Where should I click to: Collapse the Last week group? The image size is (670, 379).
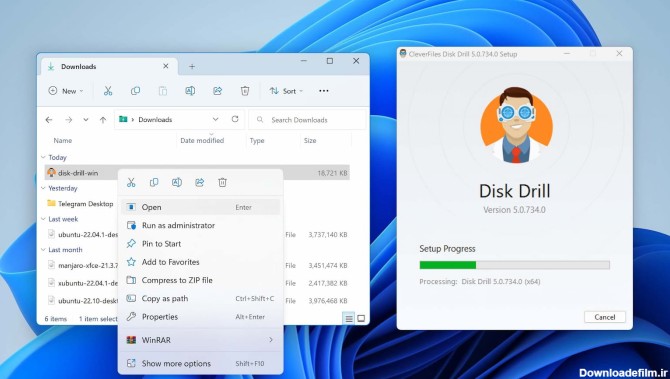tap(43, 219)
